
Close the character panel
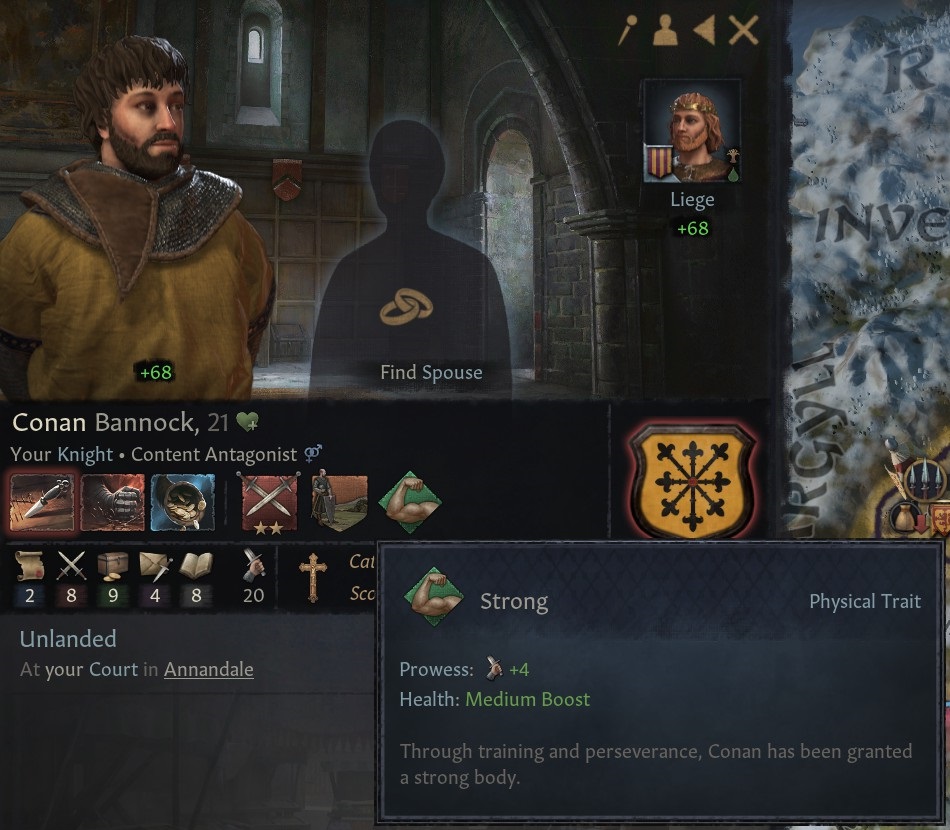(743, 30)
